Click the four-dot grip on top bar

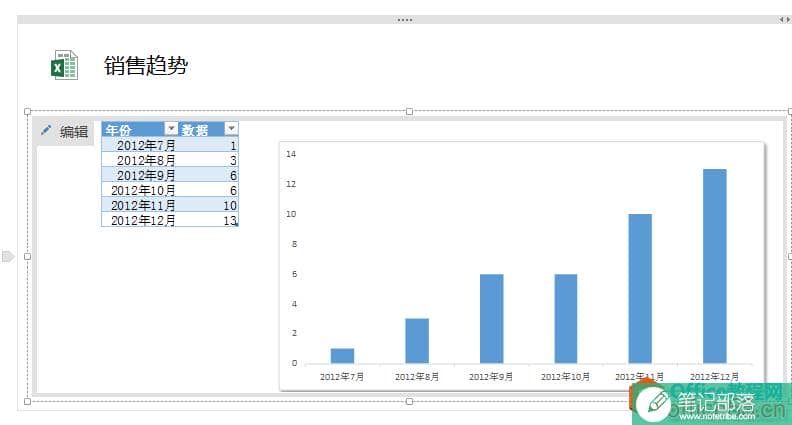tap(405, 20)
